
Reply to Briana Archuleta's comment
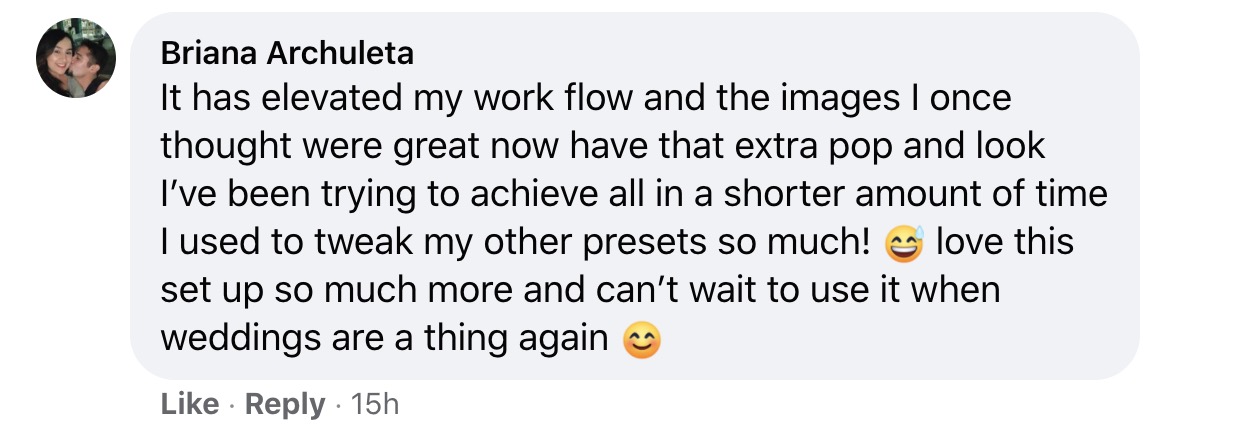[285, 404]
